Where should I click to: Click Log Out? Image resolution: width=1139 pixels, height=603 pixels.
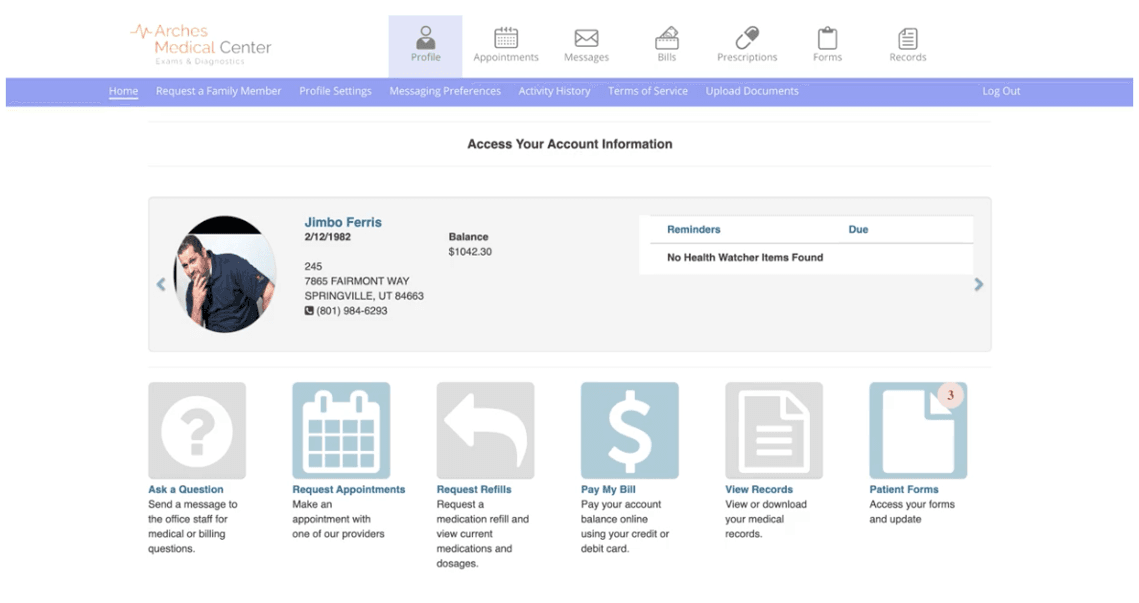(x=1001, y=91)
